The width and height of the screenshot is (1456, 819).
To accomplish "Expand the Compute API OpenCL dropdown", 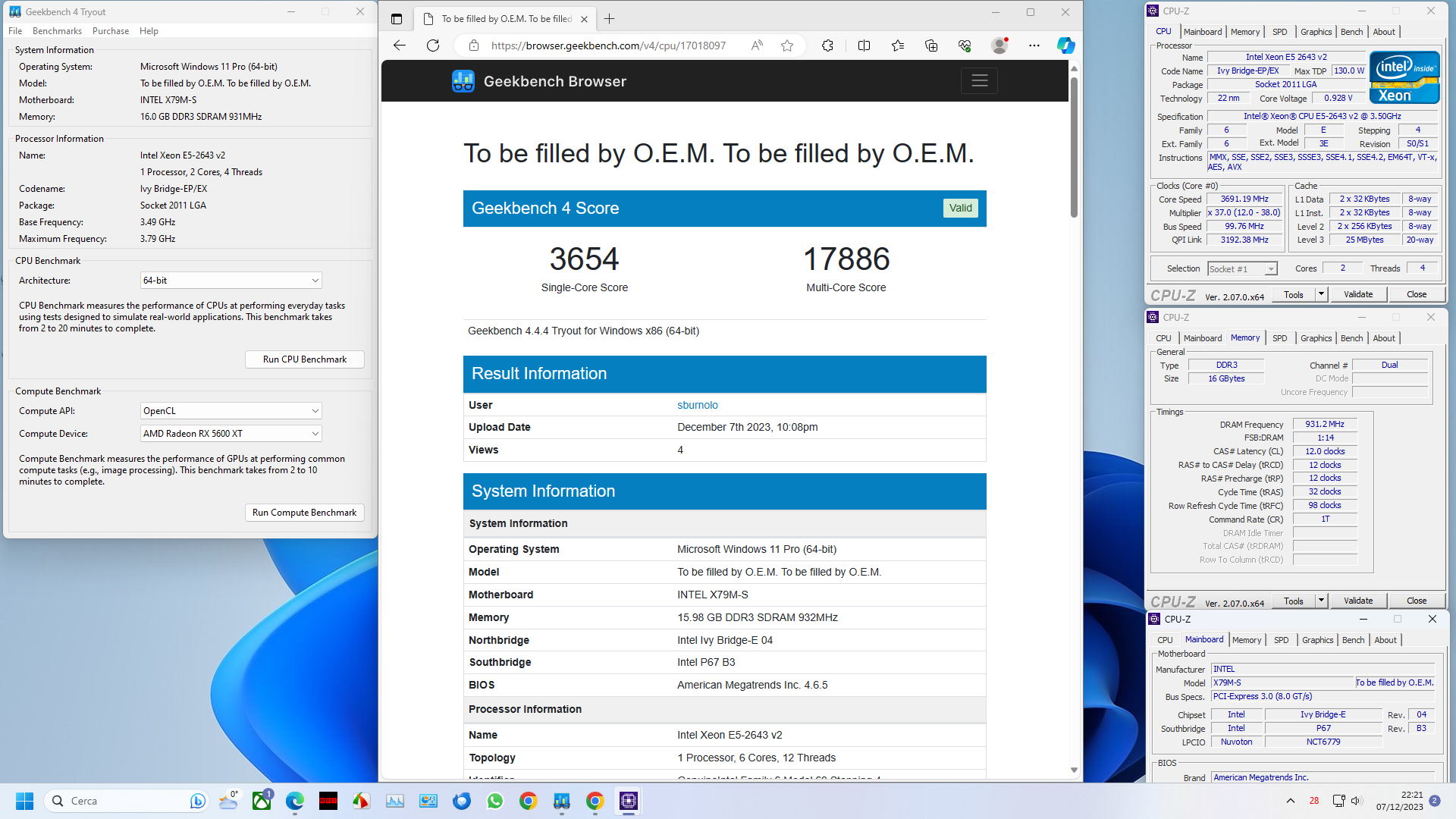I will tap(231, 411).
